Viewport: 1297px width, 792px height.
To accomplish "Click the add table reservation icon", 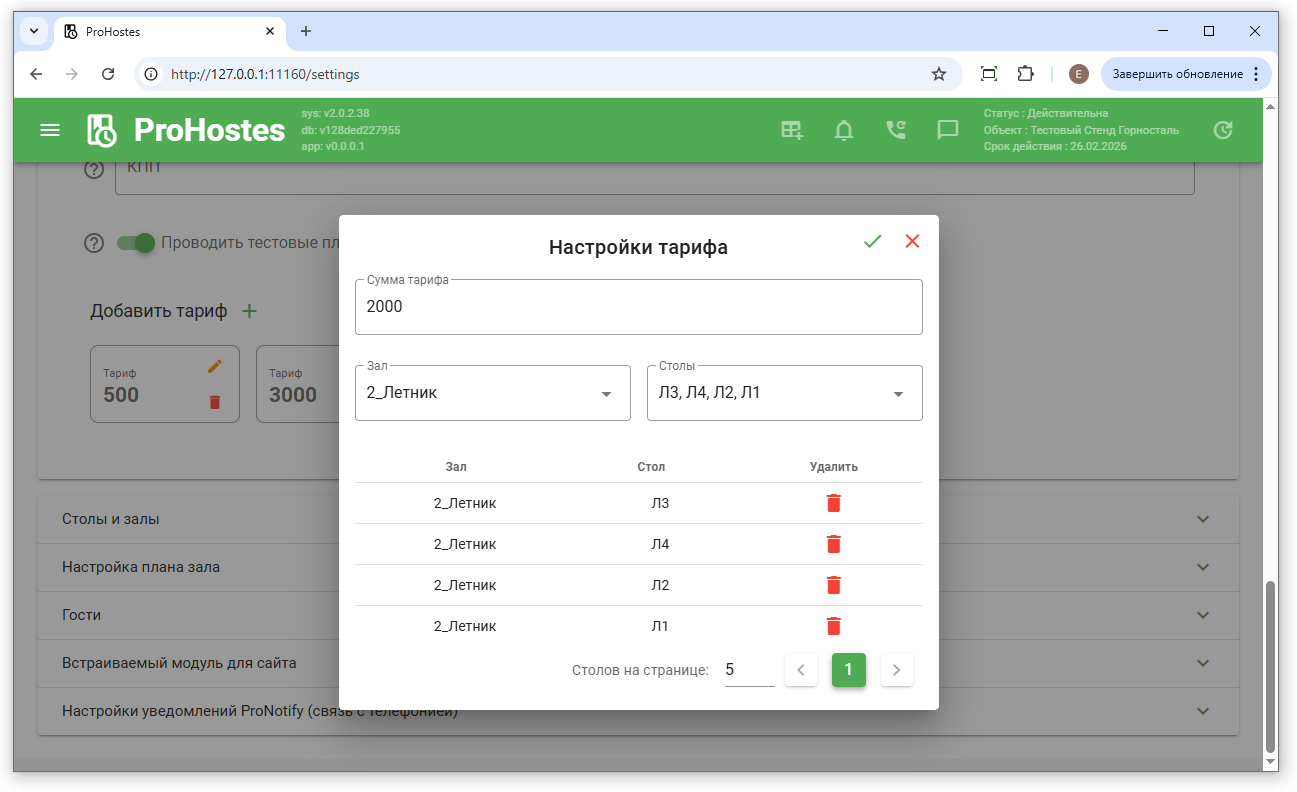I will coord(792,130).
